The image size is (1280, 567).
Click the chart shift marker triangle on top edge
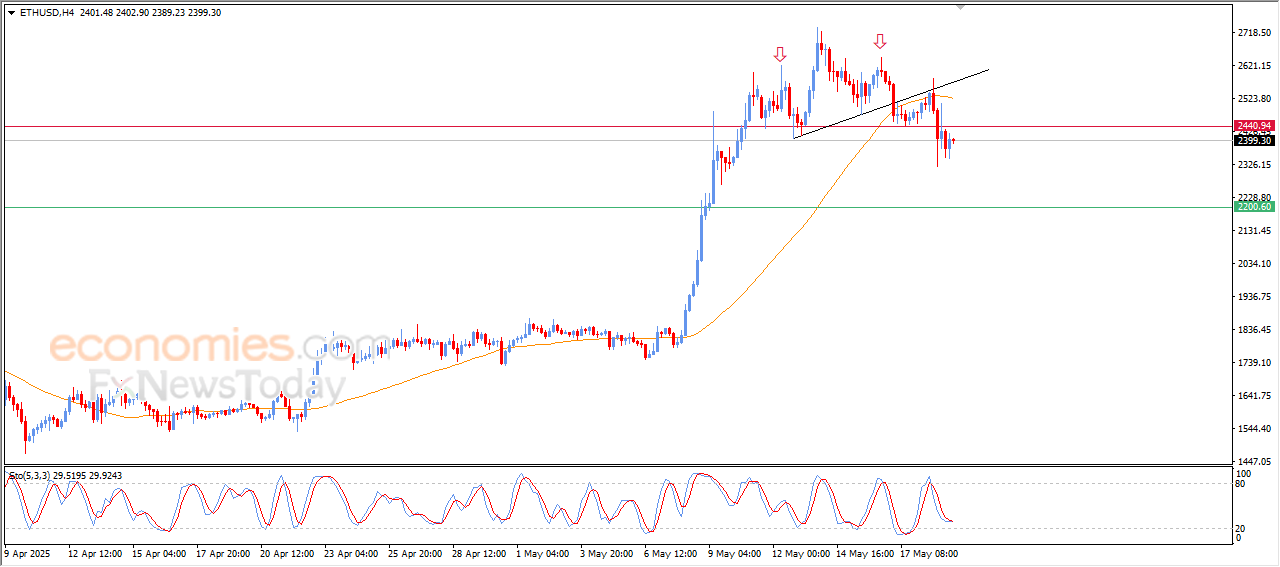pos(961,7)
